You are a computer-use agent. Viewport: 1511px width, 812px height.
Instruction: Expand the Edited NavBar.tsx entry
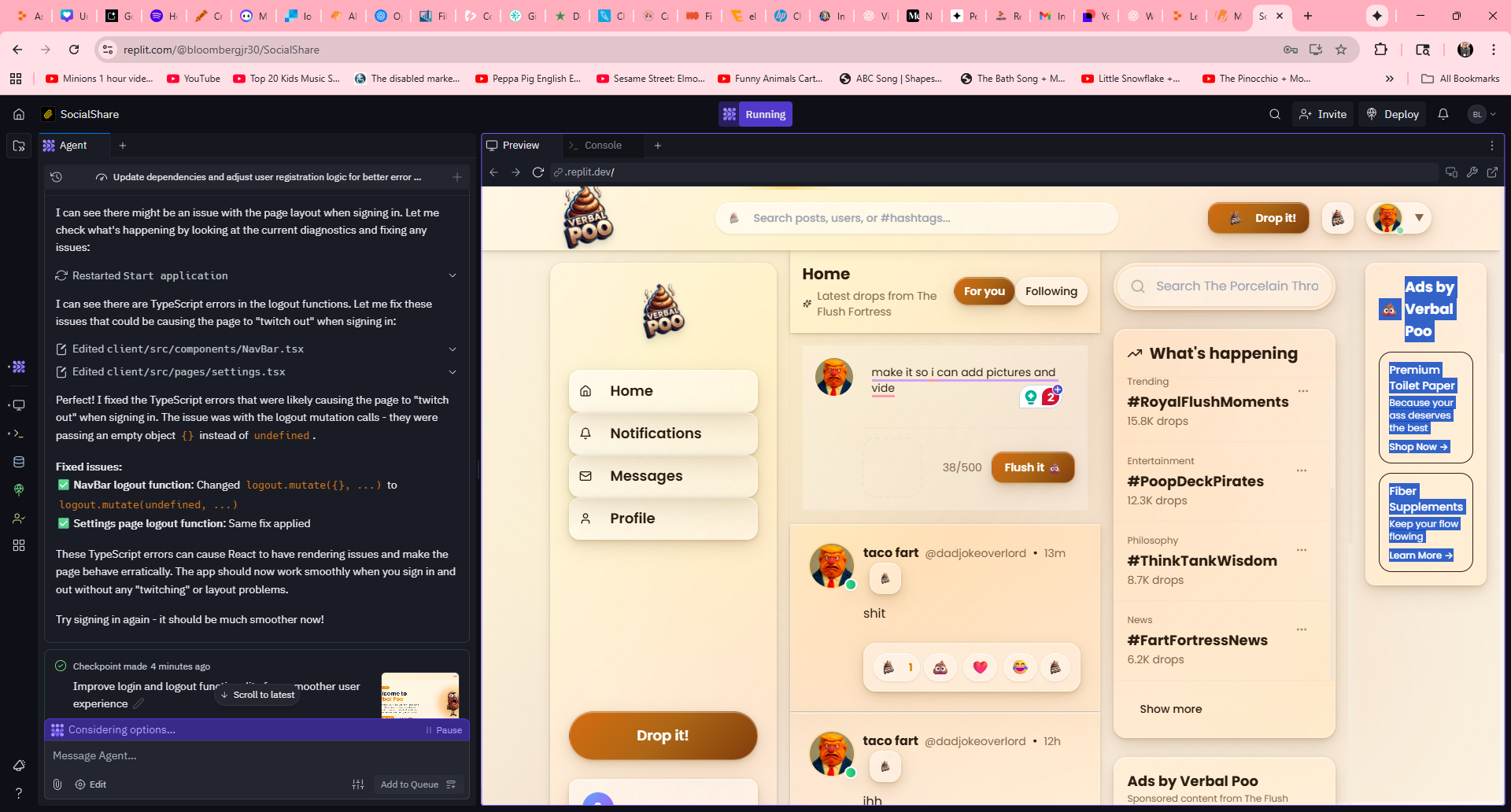tap(453, 349)
